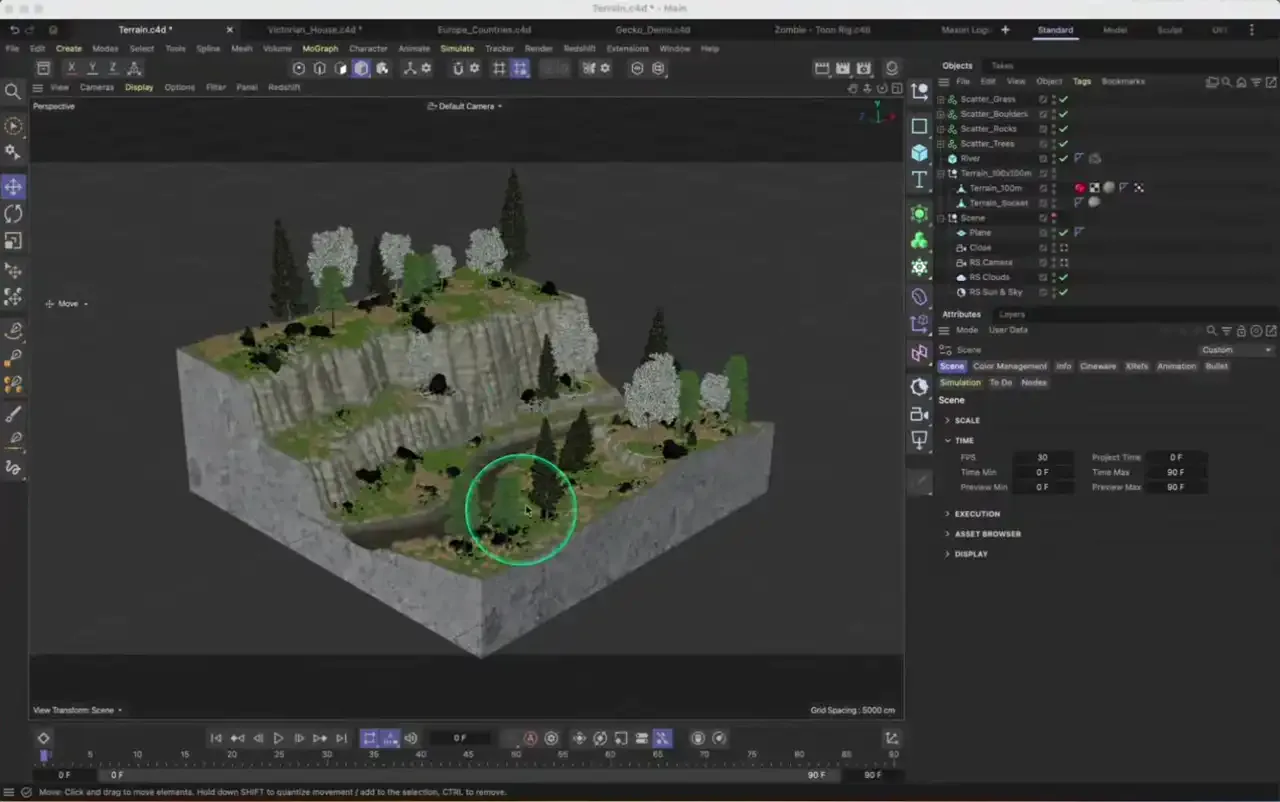Expand the ASSET BROWSER section

(x=982, y=534)
